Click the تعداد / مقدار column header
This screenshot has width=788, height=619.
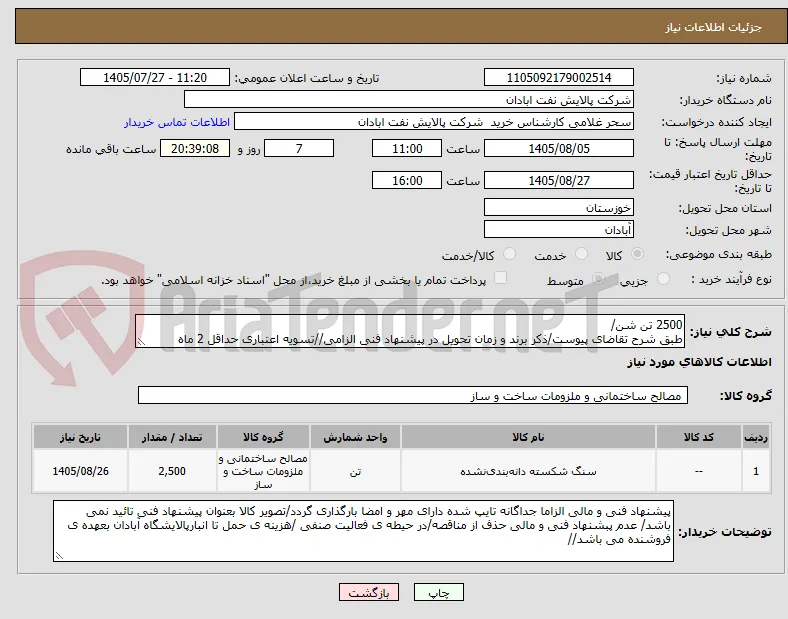pyautogui.click(x=172, y=437)
